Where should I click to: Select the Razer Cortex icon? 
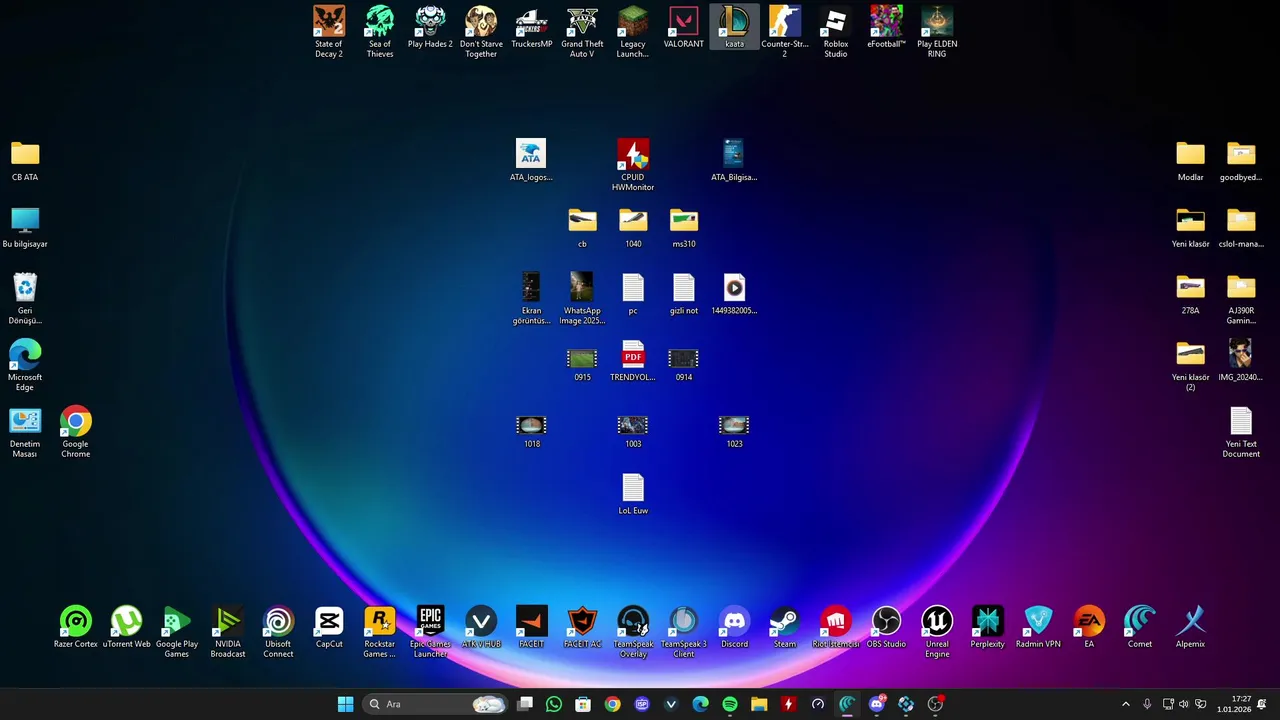pyautogui.click(x=76, y=628)
